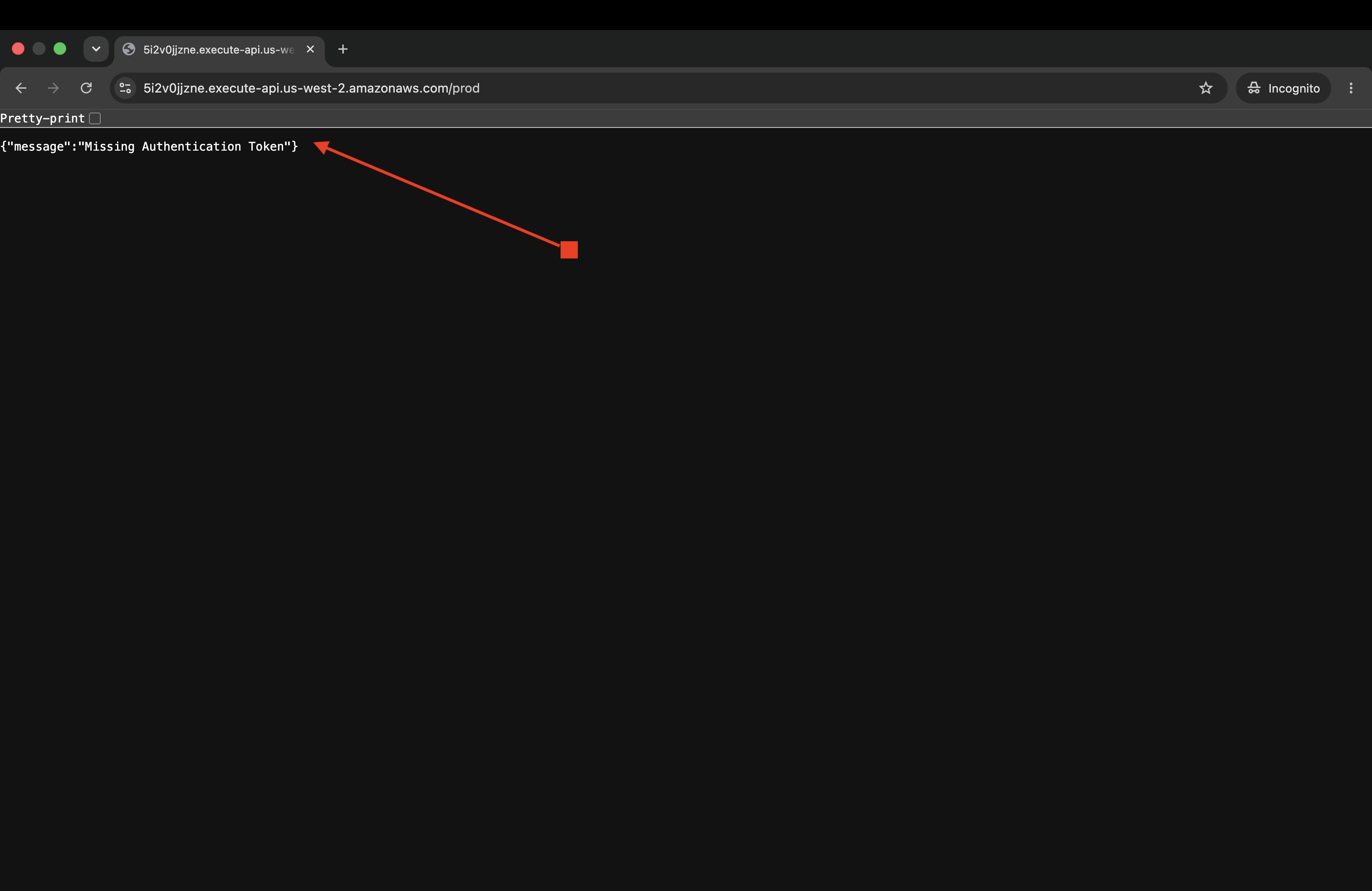
Task: Bookmark this tab with the star icon
Action: pos(1205,88)
